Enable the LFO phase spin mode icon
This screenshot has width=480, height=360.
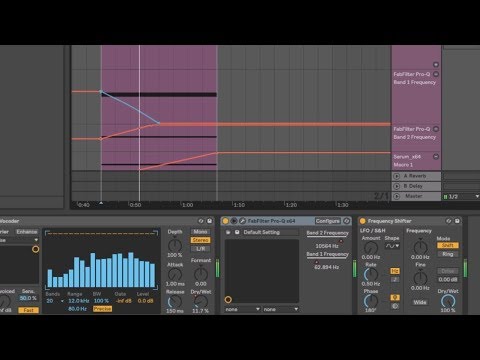[x=395, y=306]
